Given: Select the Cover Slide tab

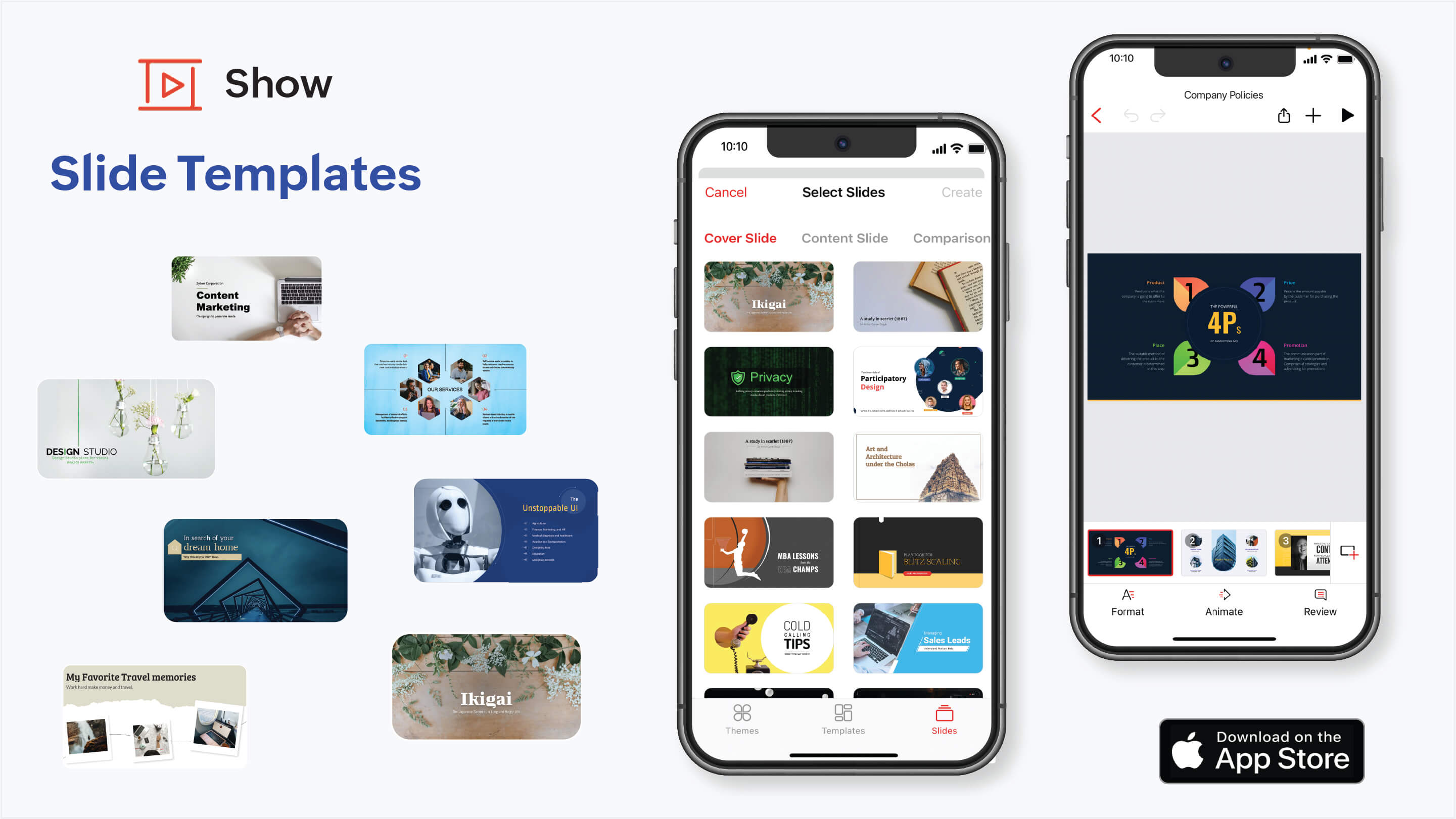Looking at the screenshot, I should click(x=740, y=237).
